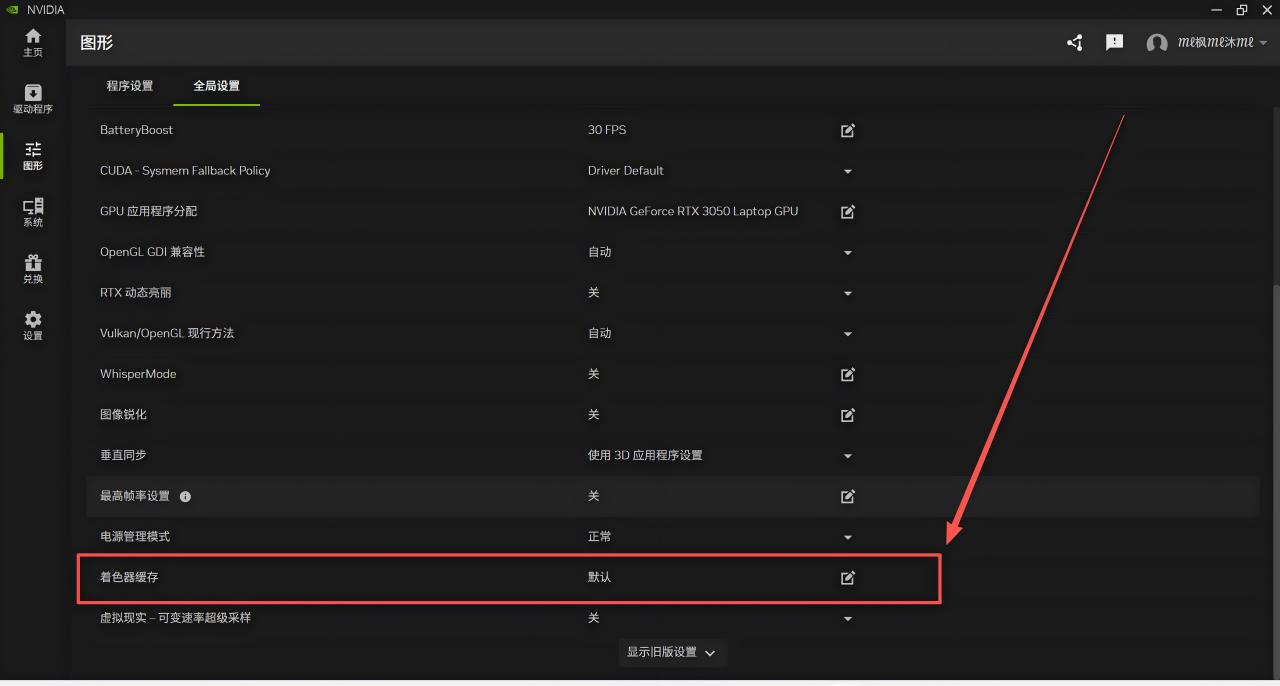Screen dimensions: 1280x686
Task: Click the Driver Default value
Action: click(x=626, y=171)
